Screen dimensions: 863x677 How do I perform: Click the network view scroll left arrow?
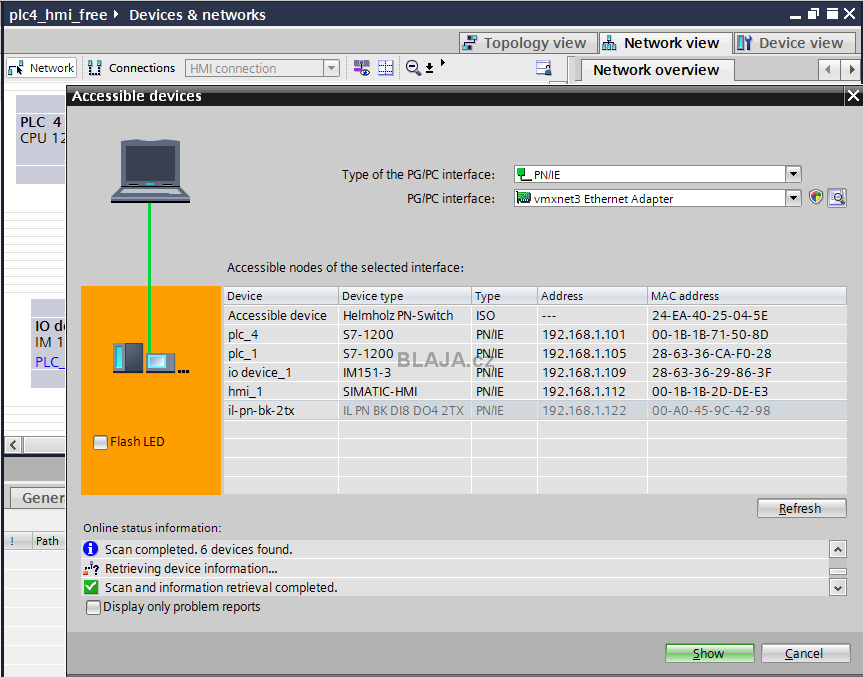(x=14, y=445)
